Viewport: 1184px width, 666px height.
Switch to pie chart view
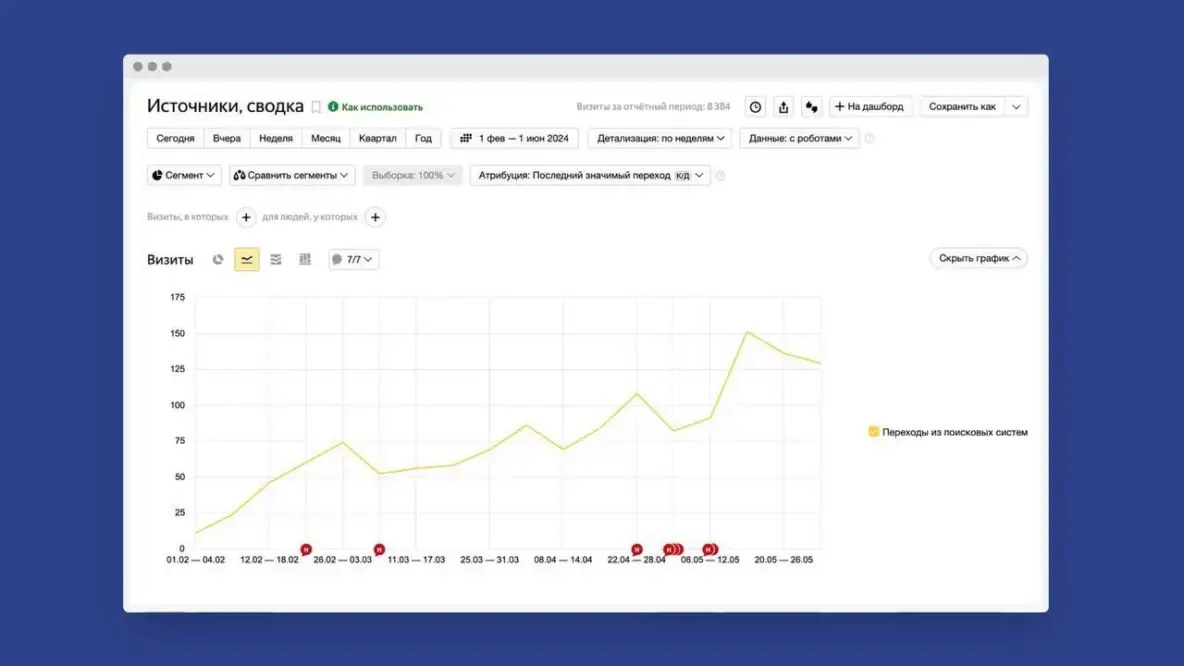point(218,260)
